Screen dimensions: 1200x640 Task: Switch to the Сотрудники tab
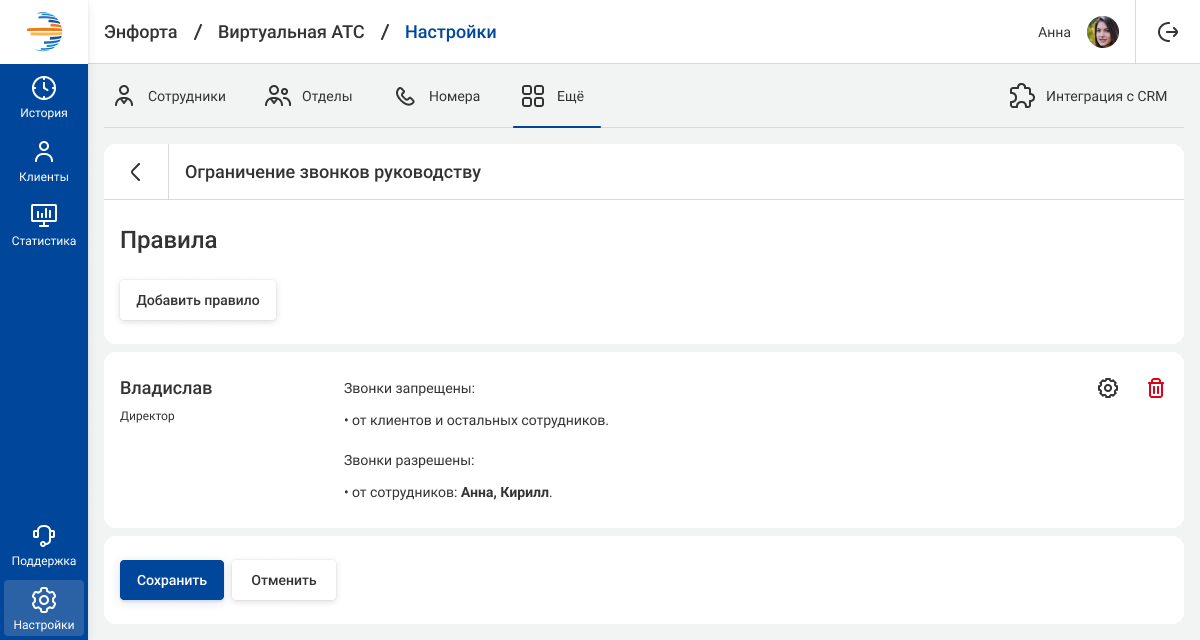(x=169, y=97)
